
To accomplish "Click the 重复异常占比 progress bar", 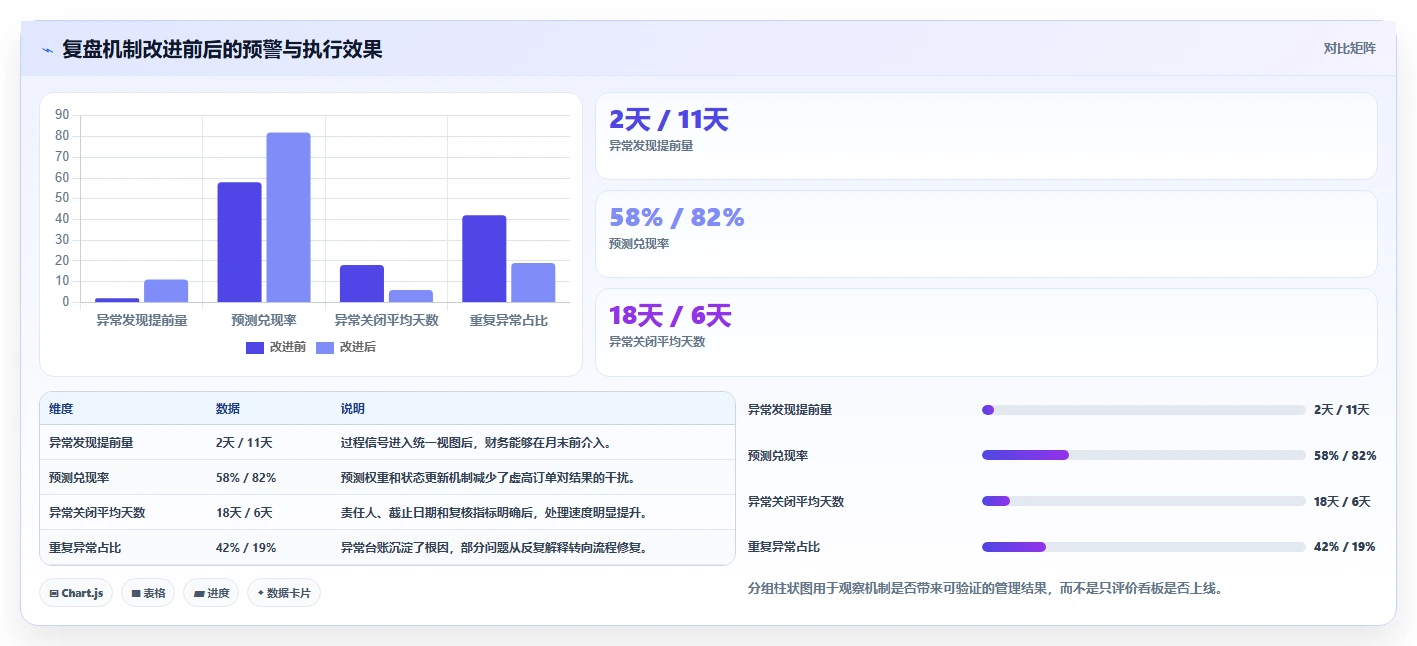I will 1144,547.
